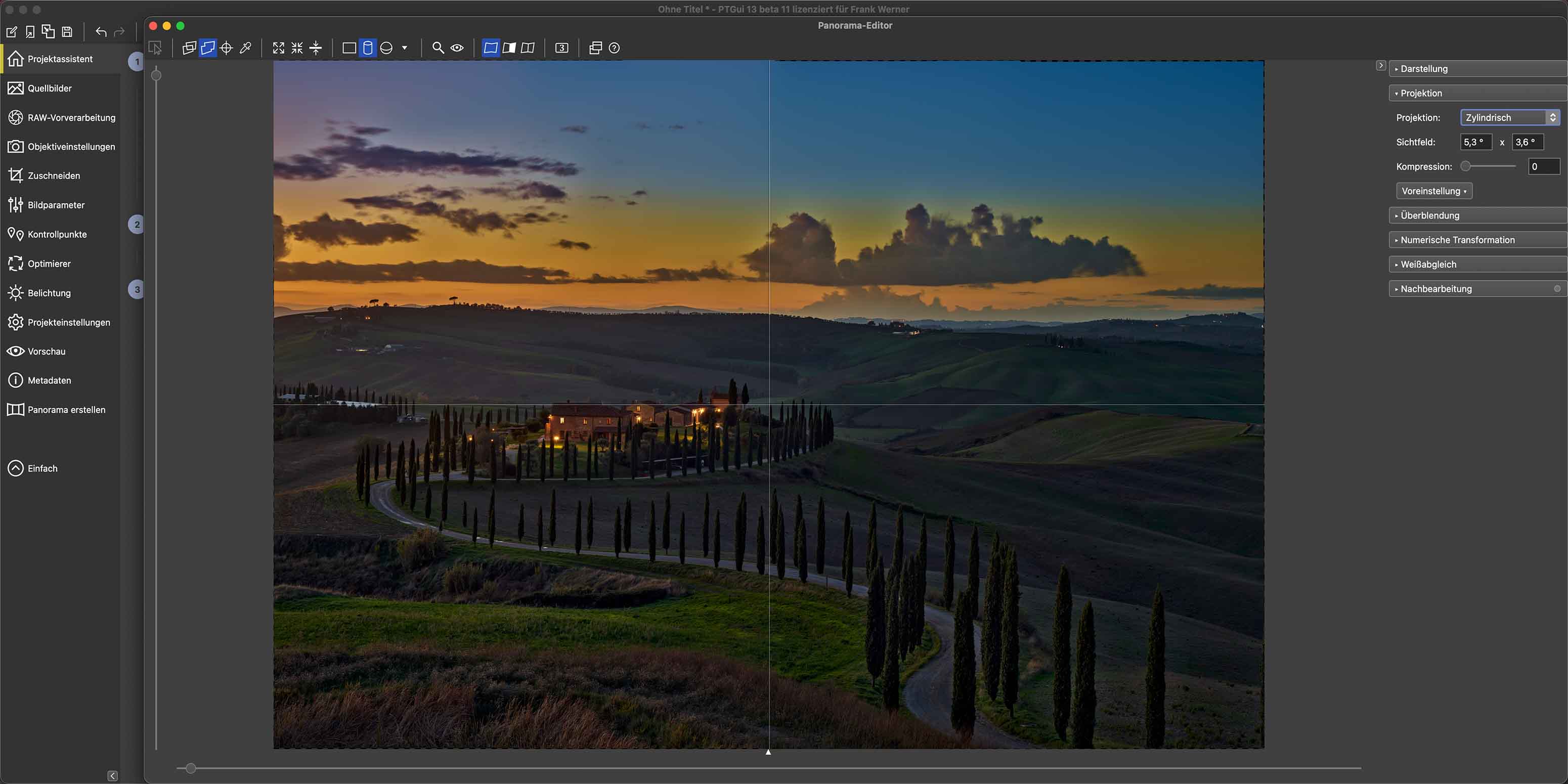The image size is (1568, 784).
Task: Open the Voreinstellung dropdown
Action: 1434,191
